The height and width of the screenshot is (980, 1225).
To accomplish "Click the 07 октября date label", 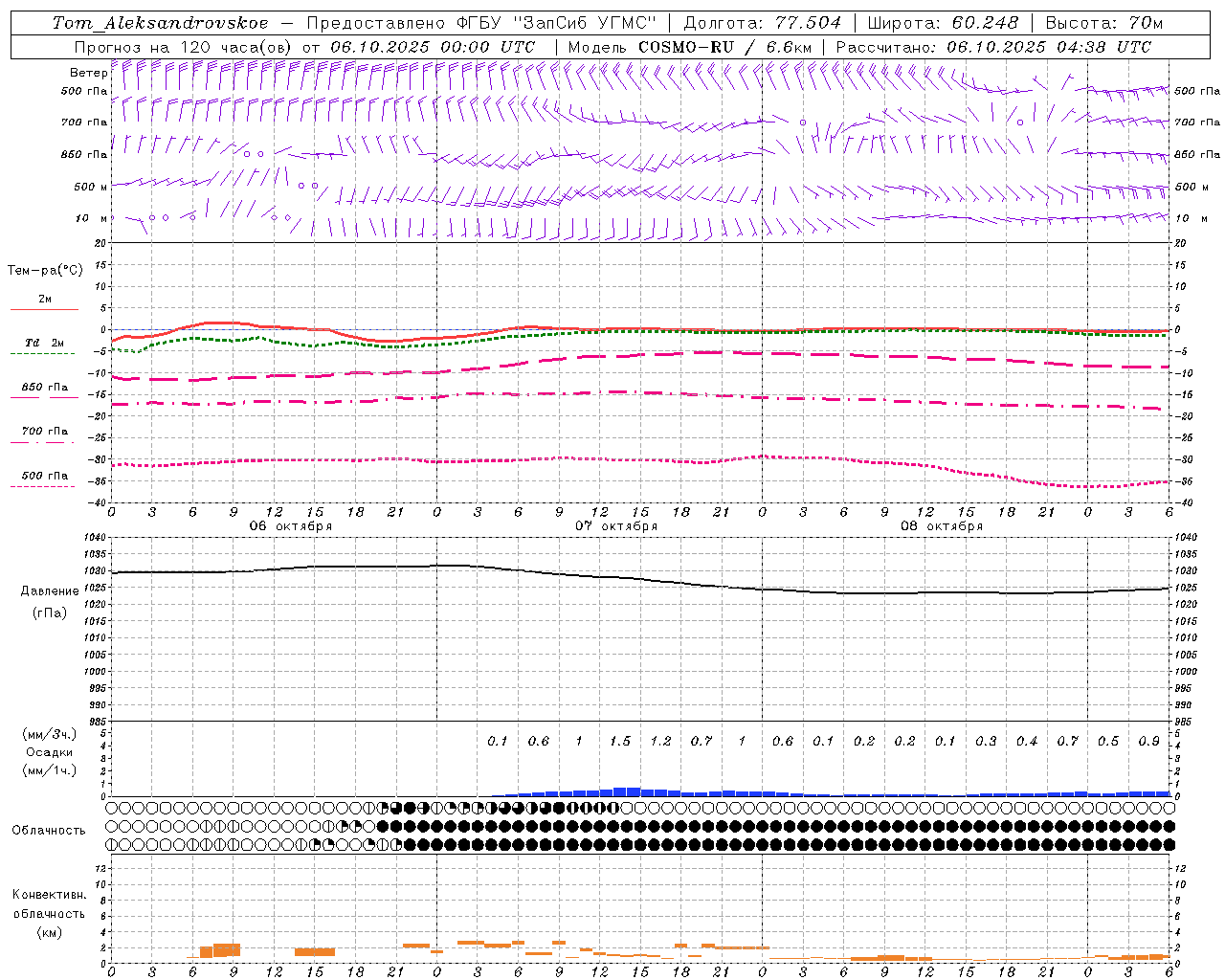I will click(x=616, y=526).
